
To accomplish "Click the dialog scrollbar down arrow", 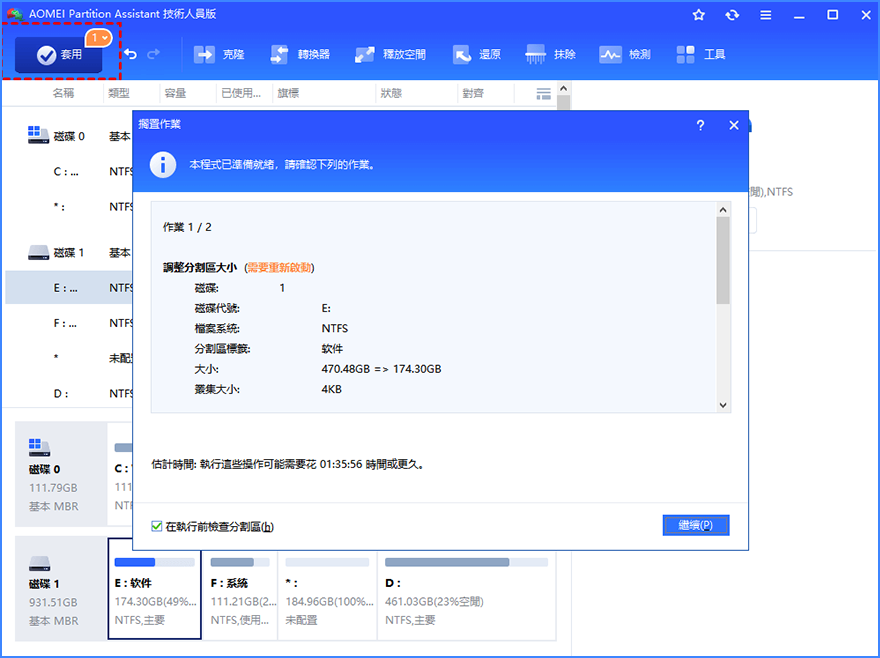I will tap(723, 405).
